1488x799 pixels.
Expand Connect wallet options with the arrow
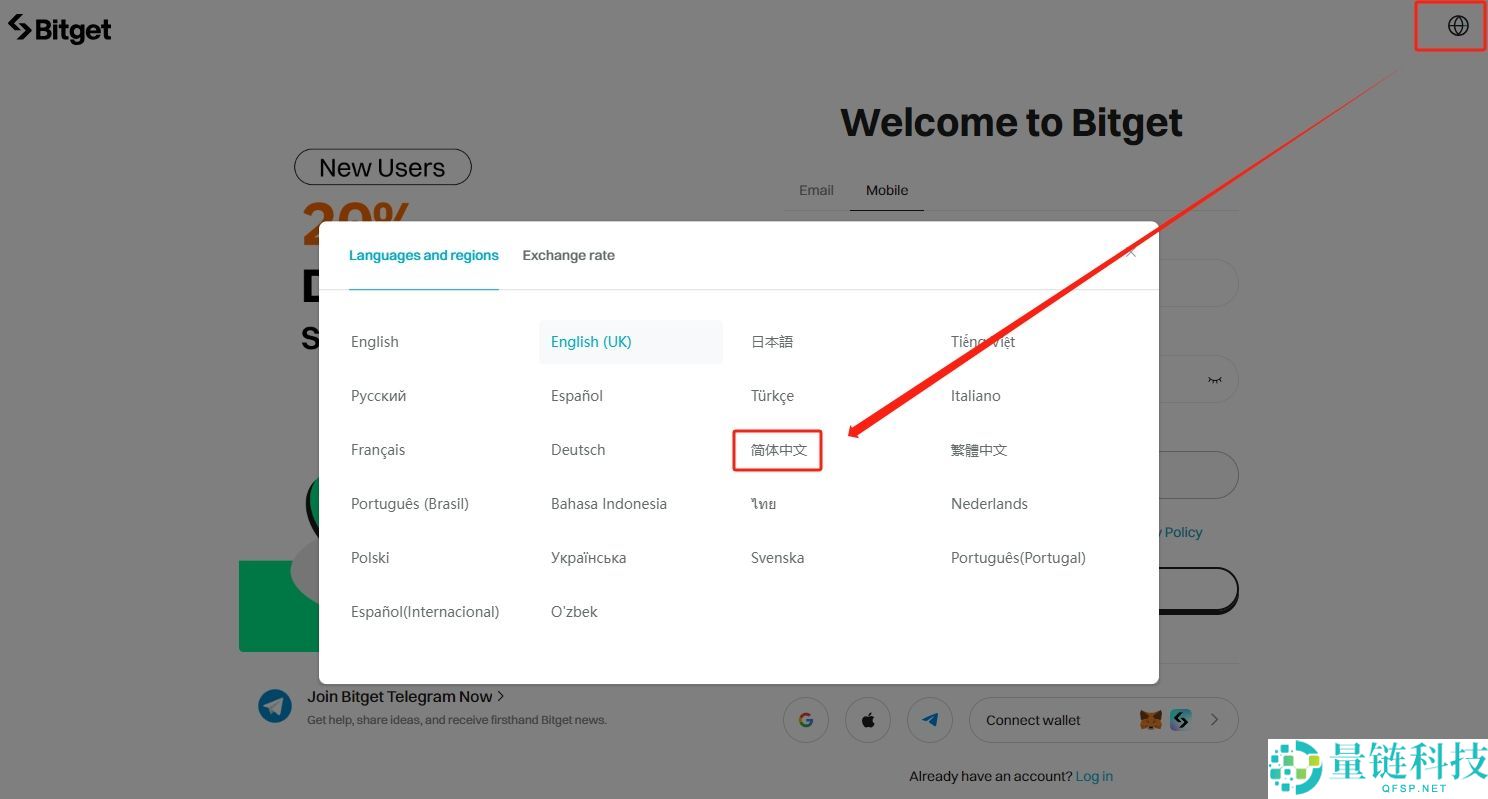(1214, 719)
